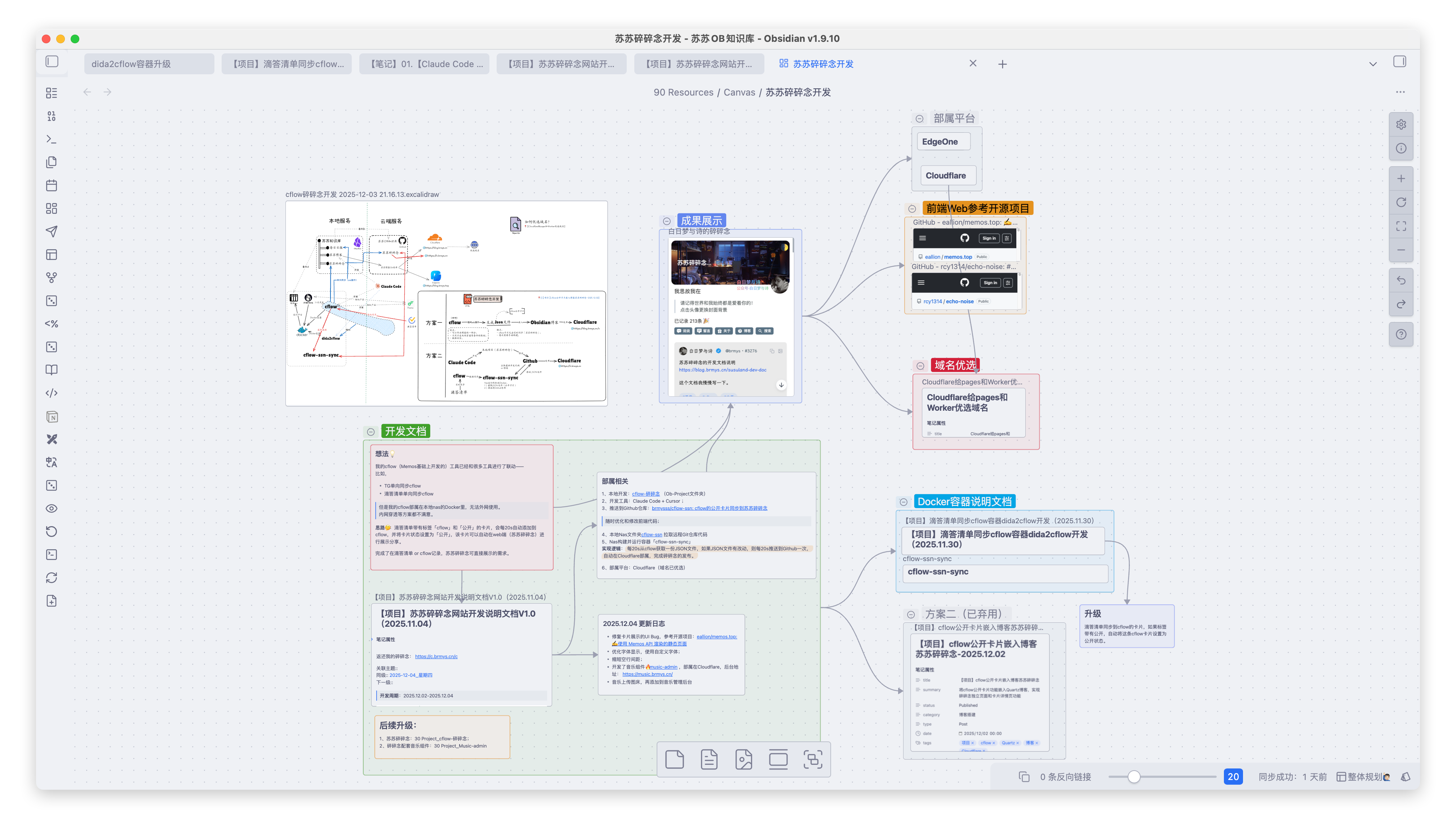
Task: Collapse the Docker容器说明文档 group
Action: click(903, 502)
